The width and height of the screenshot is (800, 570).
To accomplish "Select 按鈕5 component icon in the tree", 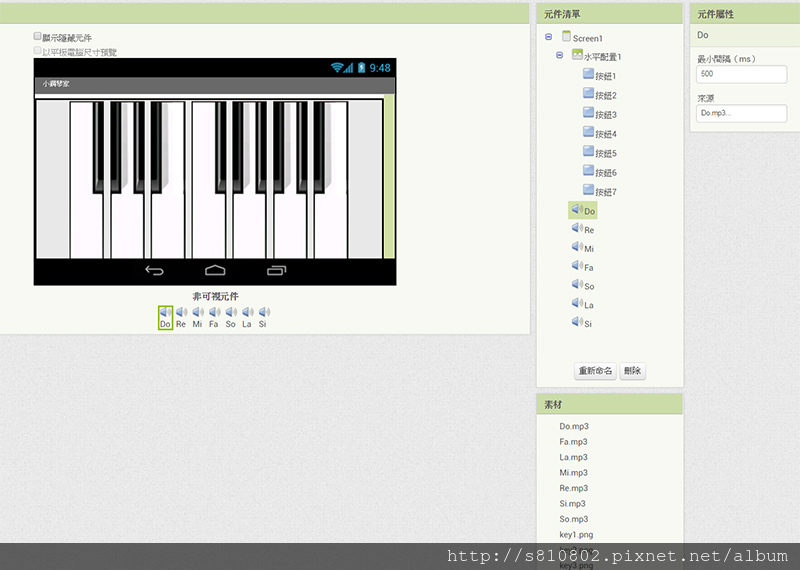I will pos(588,152).
